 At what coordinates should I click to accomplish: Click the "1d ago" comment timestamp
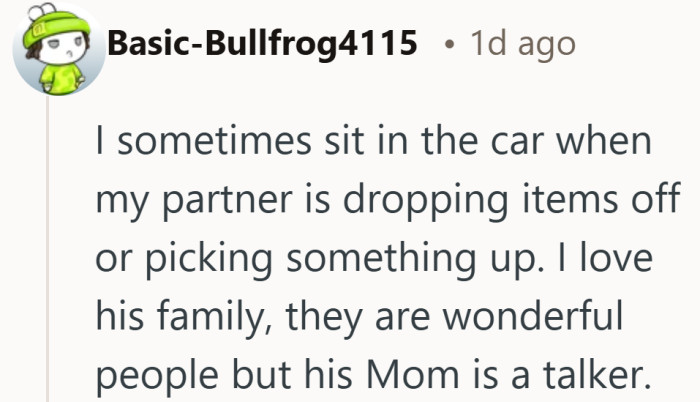tap(523, 44)
